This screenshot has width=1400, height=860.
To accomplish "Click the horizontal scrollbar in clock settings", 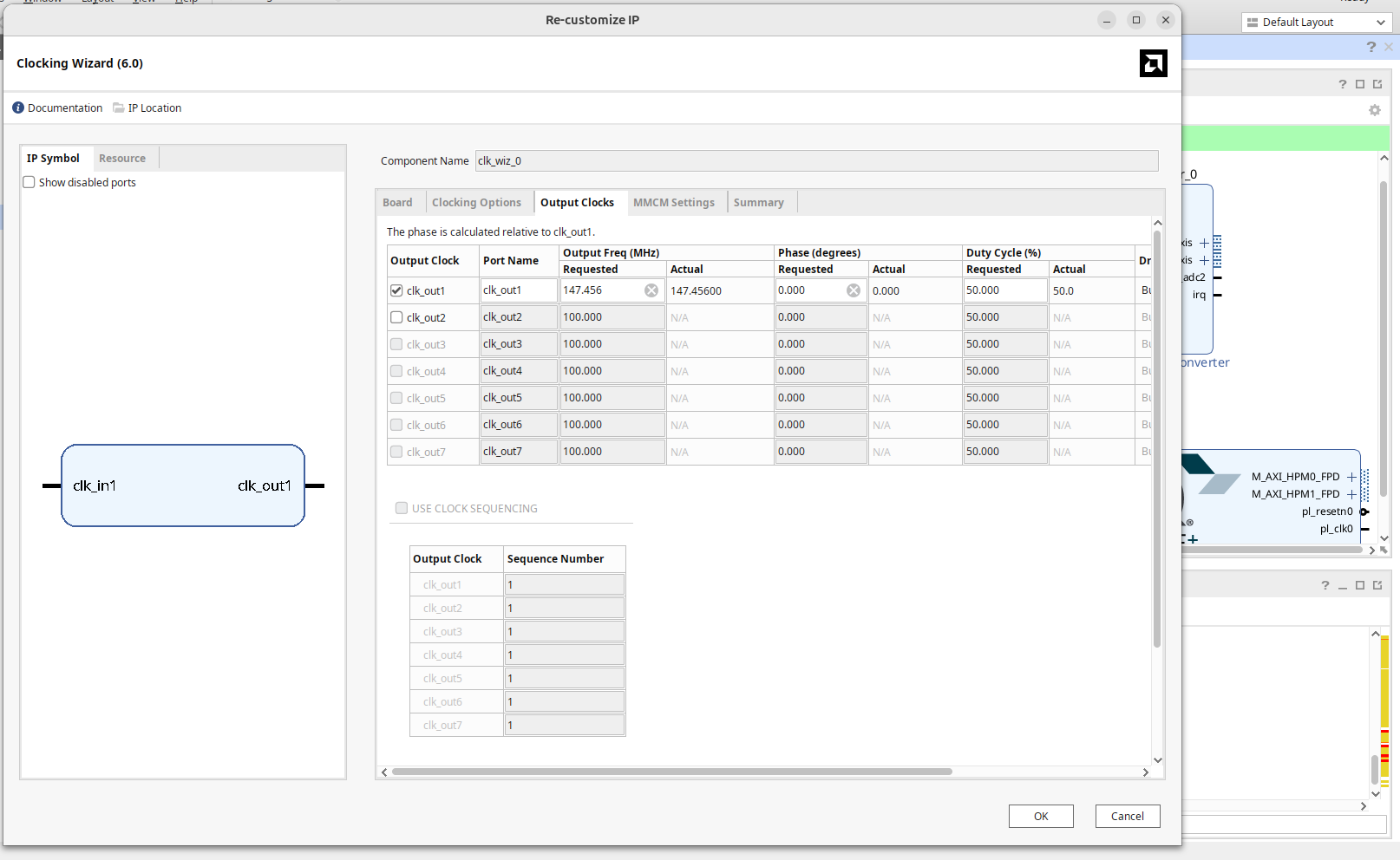I will [671, 772].
